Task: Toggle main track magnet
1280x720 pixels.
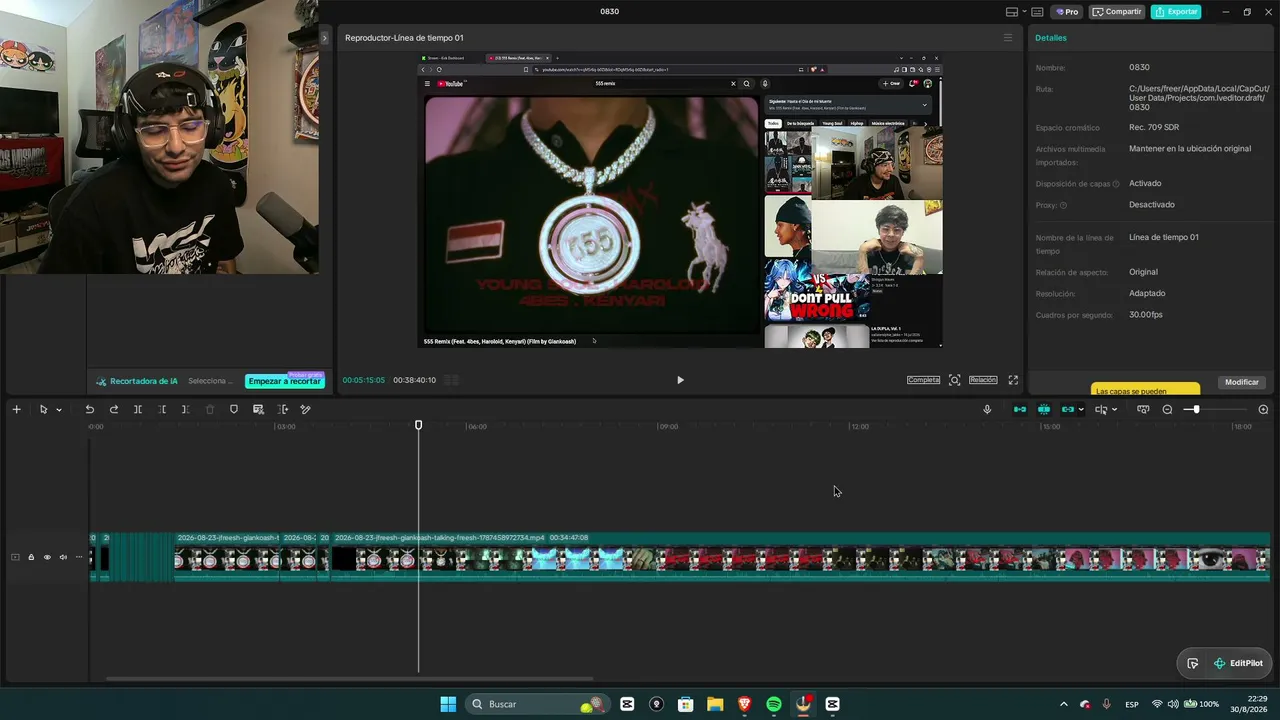Action: click(1020, 409)
